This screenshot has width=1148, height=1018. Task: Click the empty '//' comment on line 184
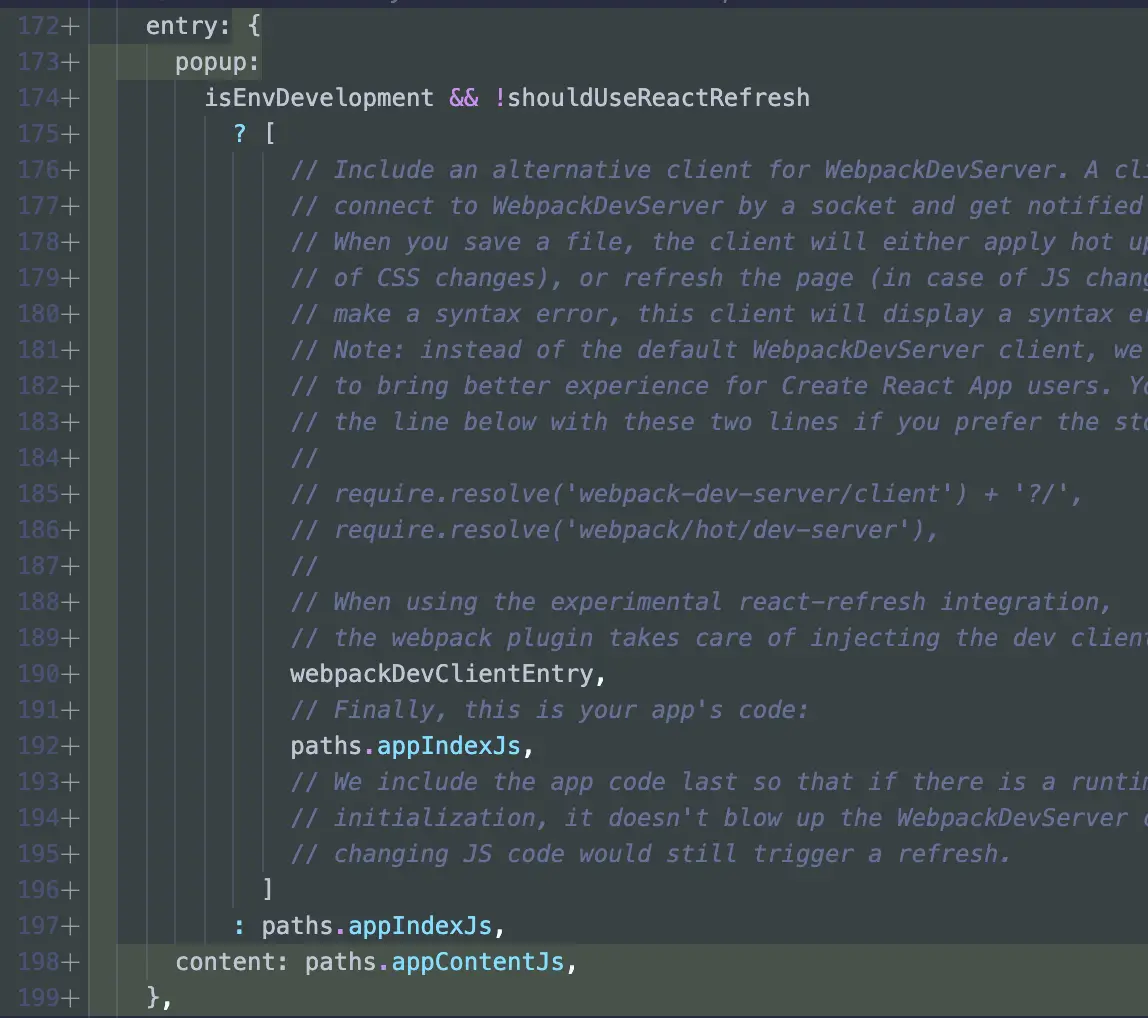(x=305, y=458)
